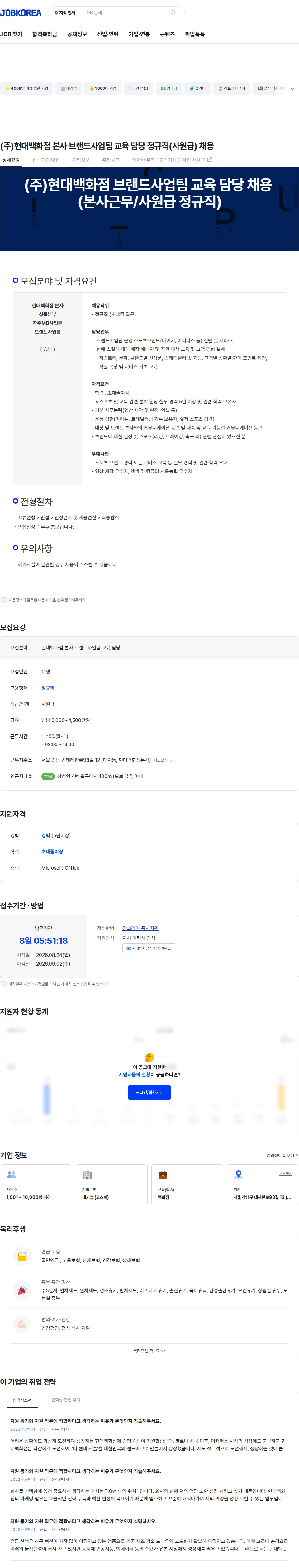Click the 로그인/회원가입 button

point(149,1093)
